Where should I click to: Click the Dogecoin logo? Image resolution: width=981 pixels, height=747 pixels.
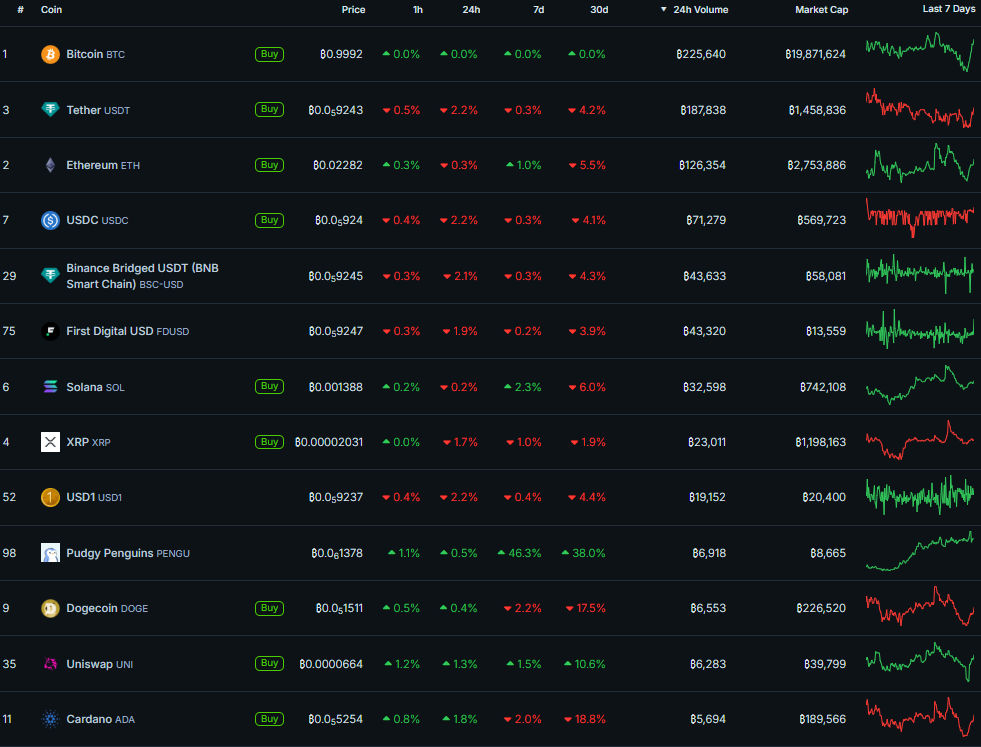(x=50, y=608)
